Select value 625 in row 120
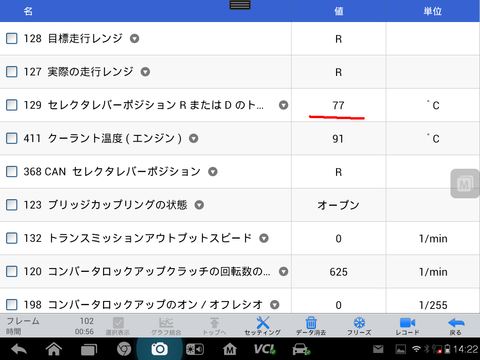Image resolution: width=480 pixels, height=360 pixels. click(x=338, y=272)
